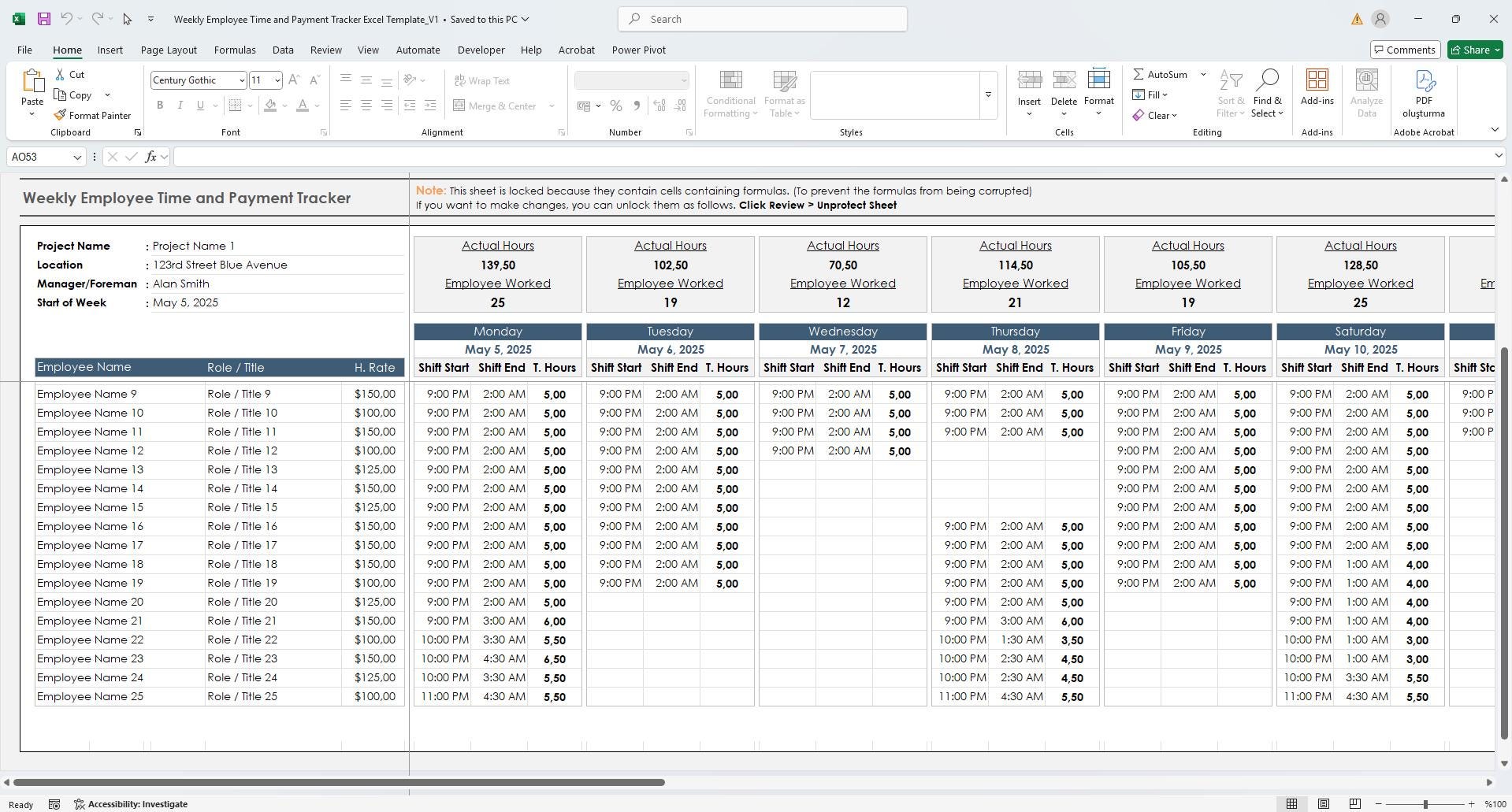Open the Fill Color swatch
Screen dimensions: 1512x812
click(270, 106)
